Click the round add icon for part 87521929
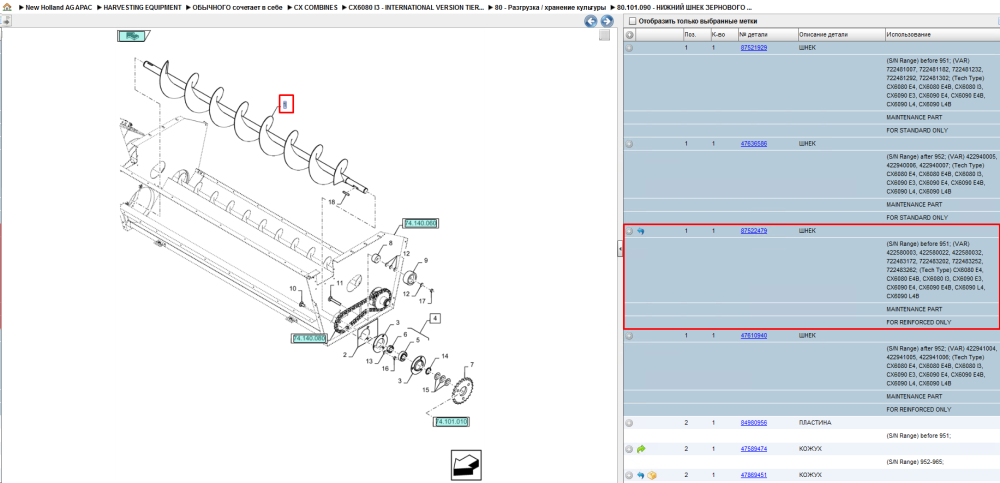 (629, 48)
